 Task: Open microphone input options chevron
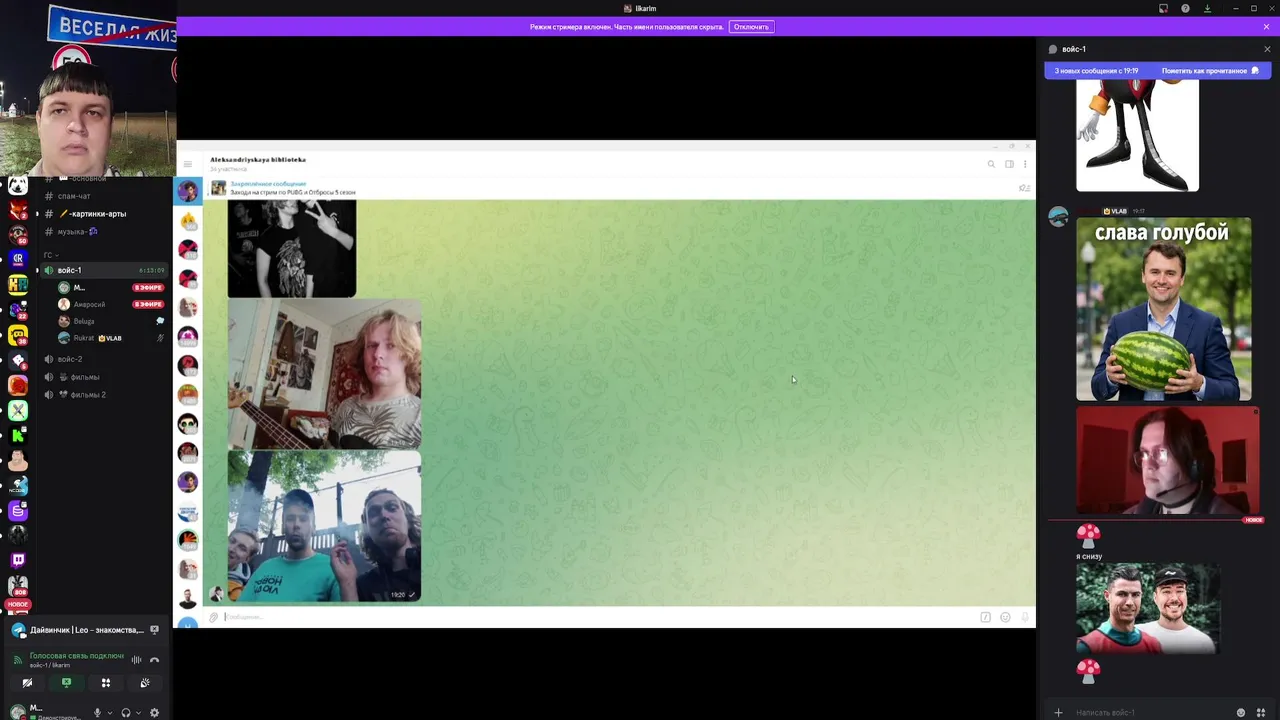(x=109, y=713)
